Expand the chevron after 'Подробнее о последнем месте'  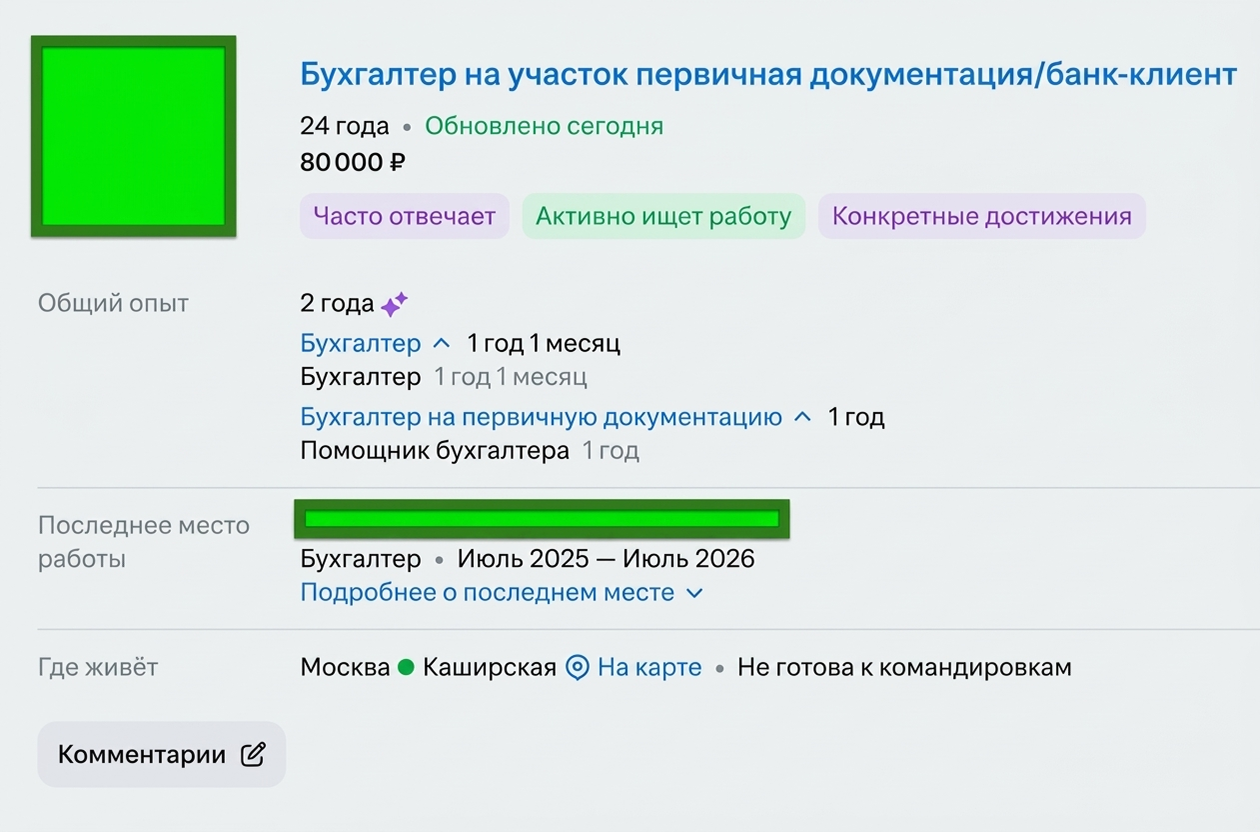pyautogui.click(x=694, y=593)
